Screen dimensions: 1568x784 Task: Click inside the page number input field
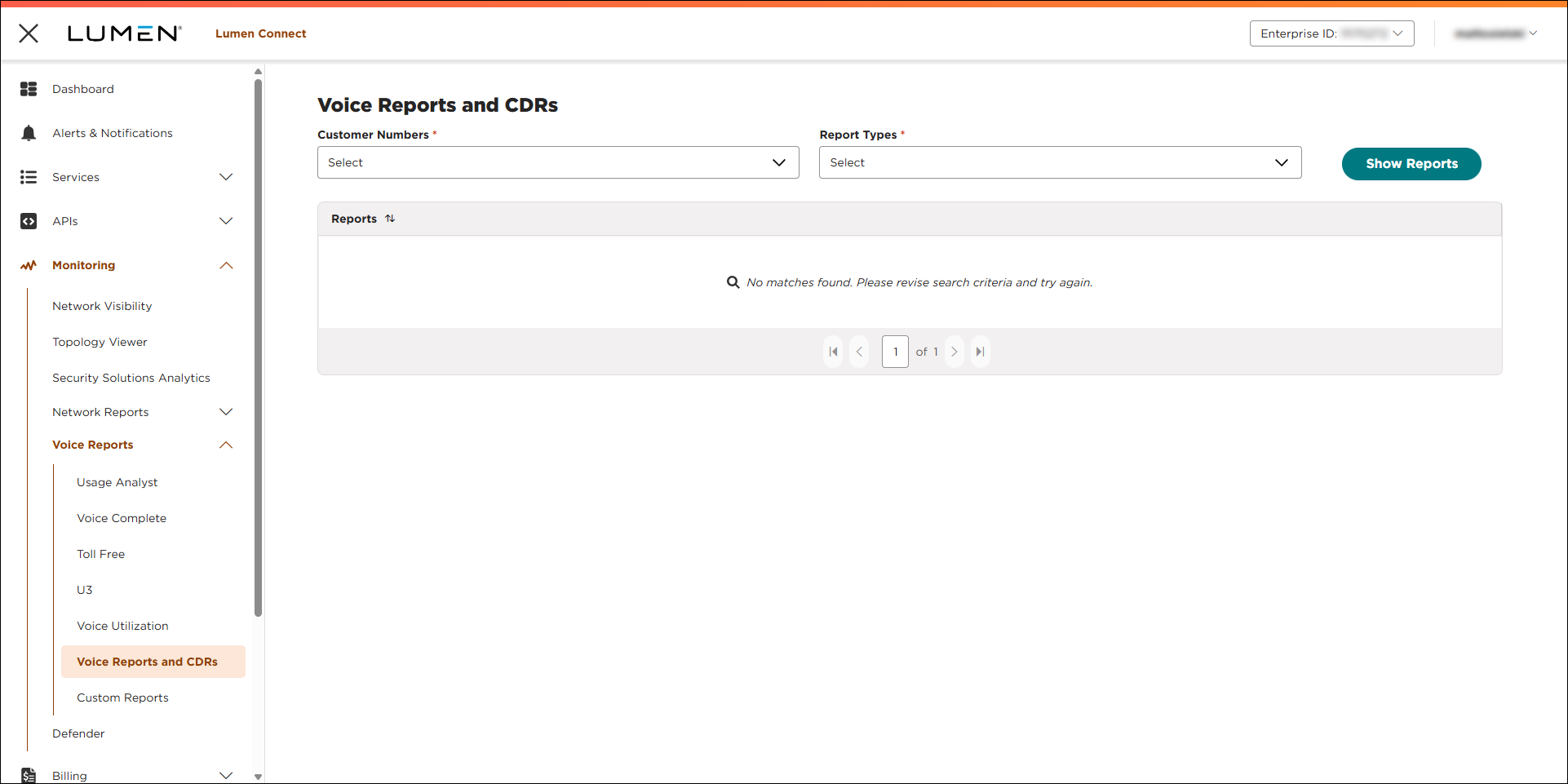[895, 351]
